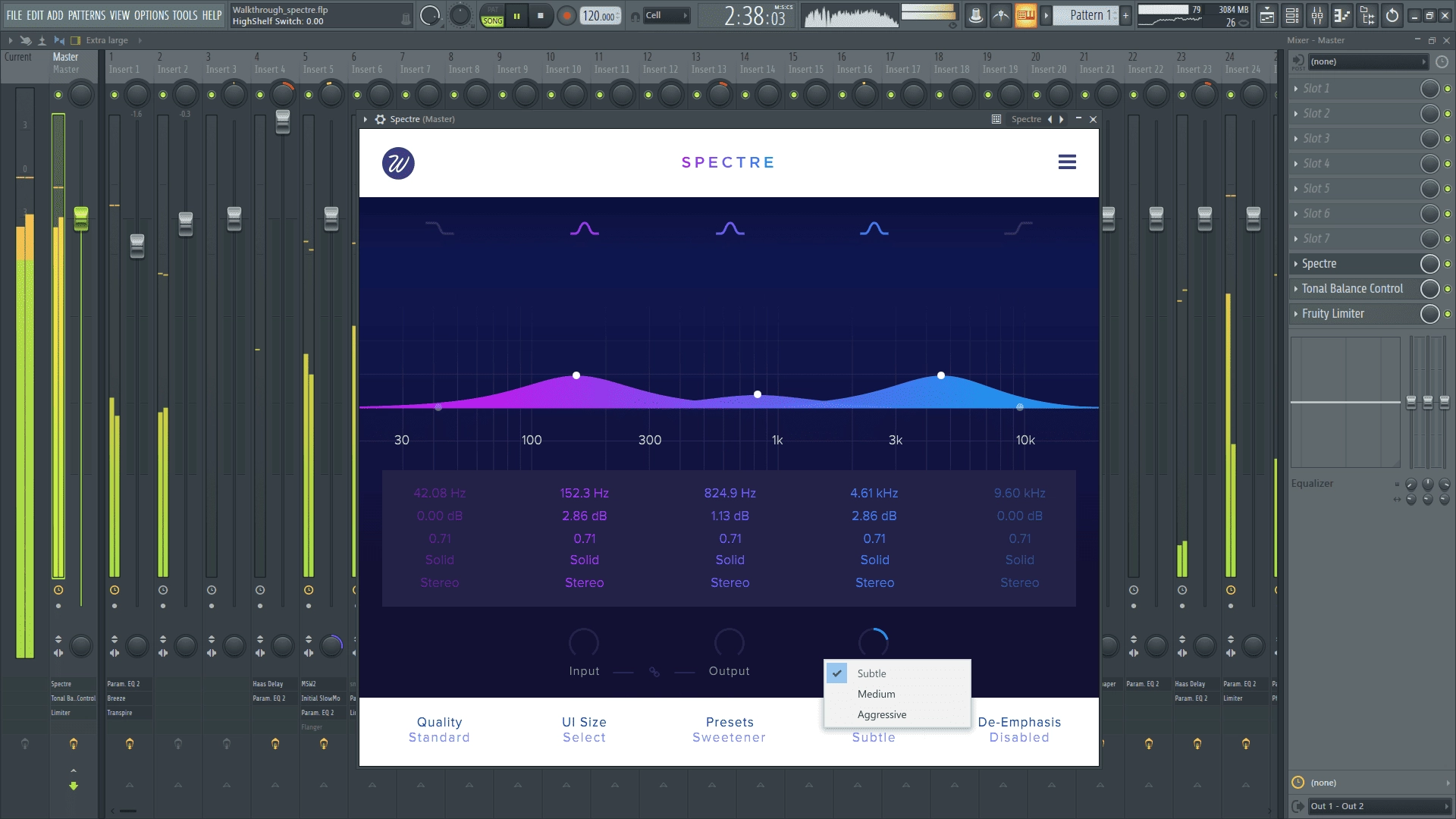The height and width of the screenshot is (819, 1456).
Task: Open the PATTERNS menu
Action: [x=86, y=15]
